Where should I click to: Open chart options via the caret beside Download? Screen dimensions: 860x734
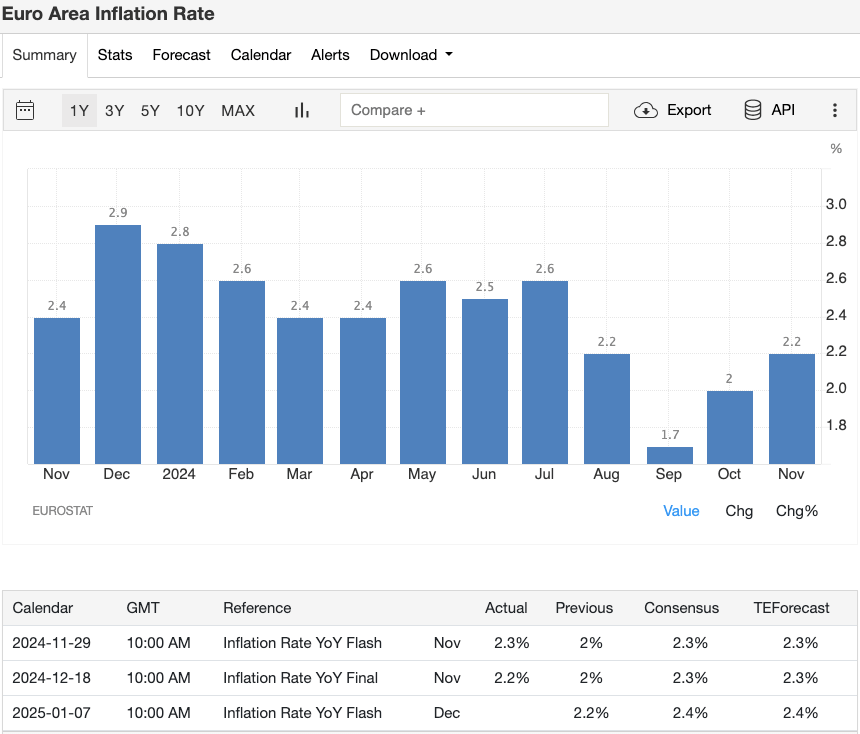pyautogui.click(x=449, y=56)
